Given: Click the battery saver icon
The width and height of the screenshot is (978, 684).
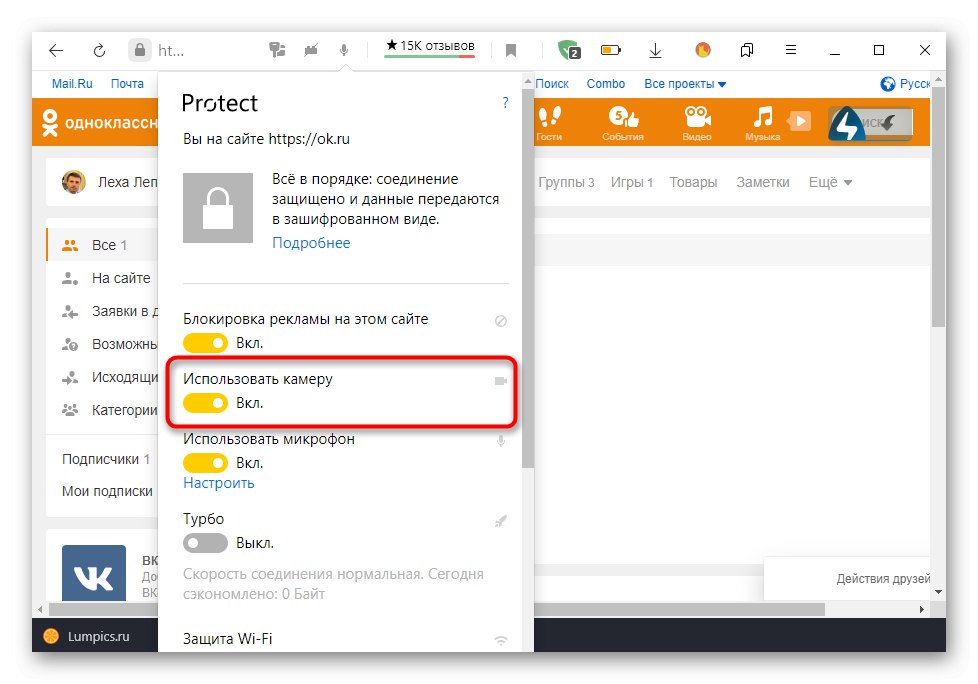Looking at the screenshot, I should point(611,50).
